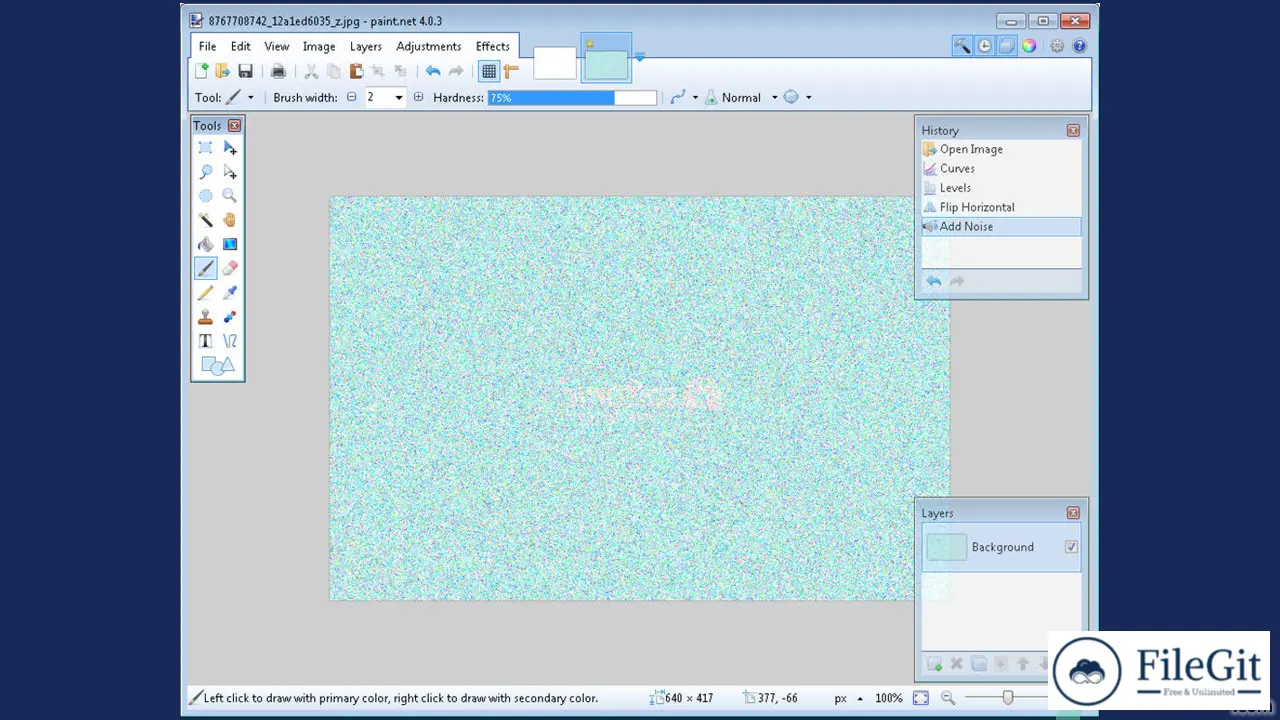Select the Flip Horizontal history entry
This screenshot has height=720, width=1280.
pyautogui.click(x=1001, y=207)
